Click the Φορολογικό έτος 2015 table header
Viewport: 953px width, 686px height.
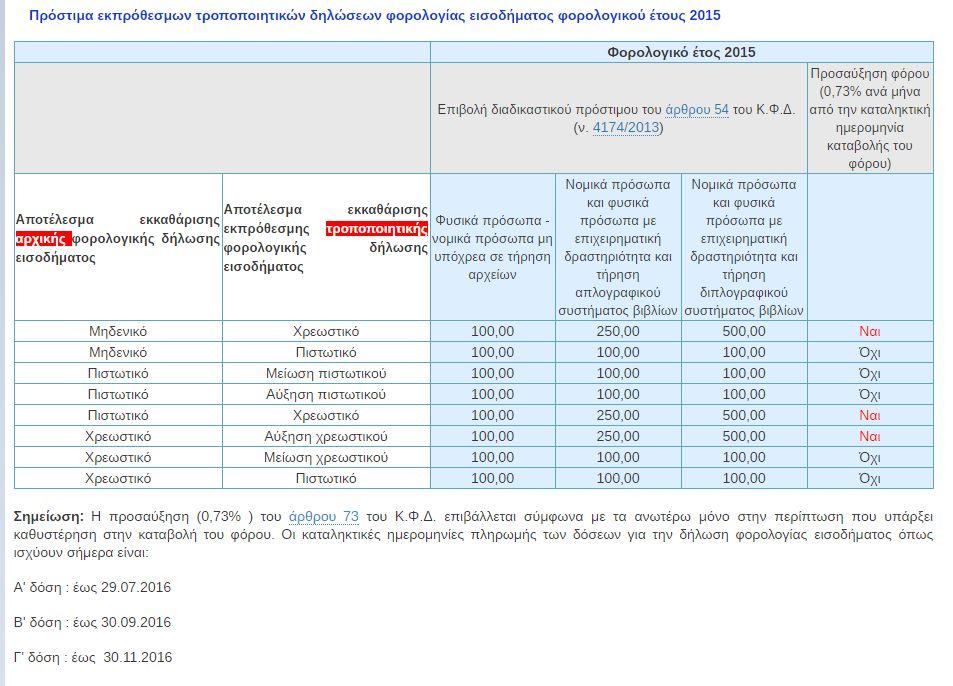click(681, 52)
